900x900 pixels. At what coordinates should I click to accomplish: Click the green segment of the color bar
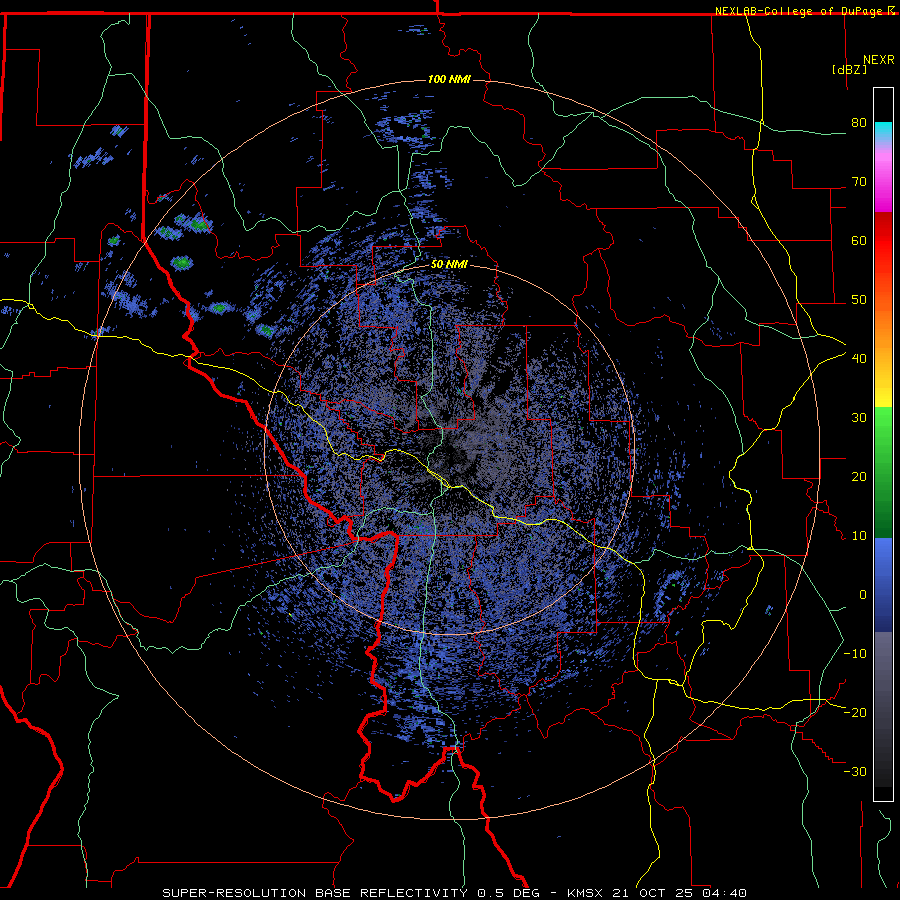click(x=883, y=472)
